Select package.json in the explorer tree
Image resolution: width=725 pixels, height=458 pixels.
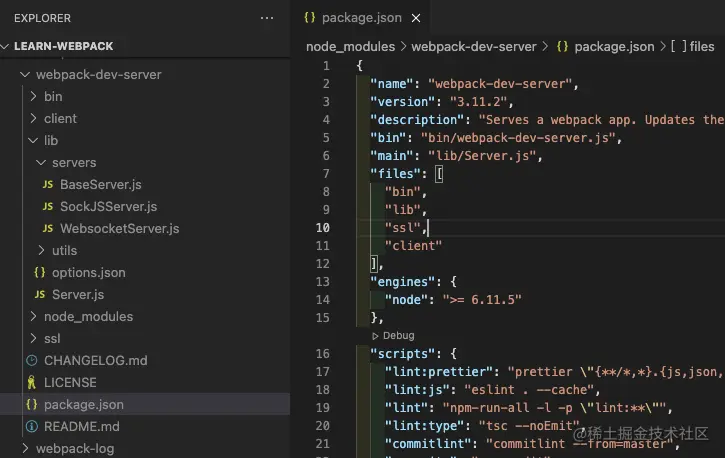145,404
